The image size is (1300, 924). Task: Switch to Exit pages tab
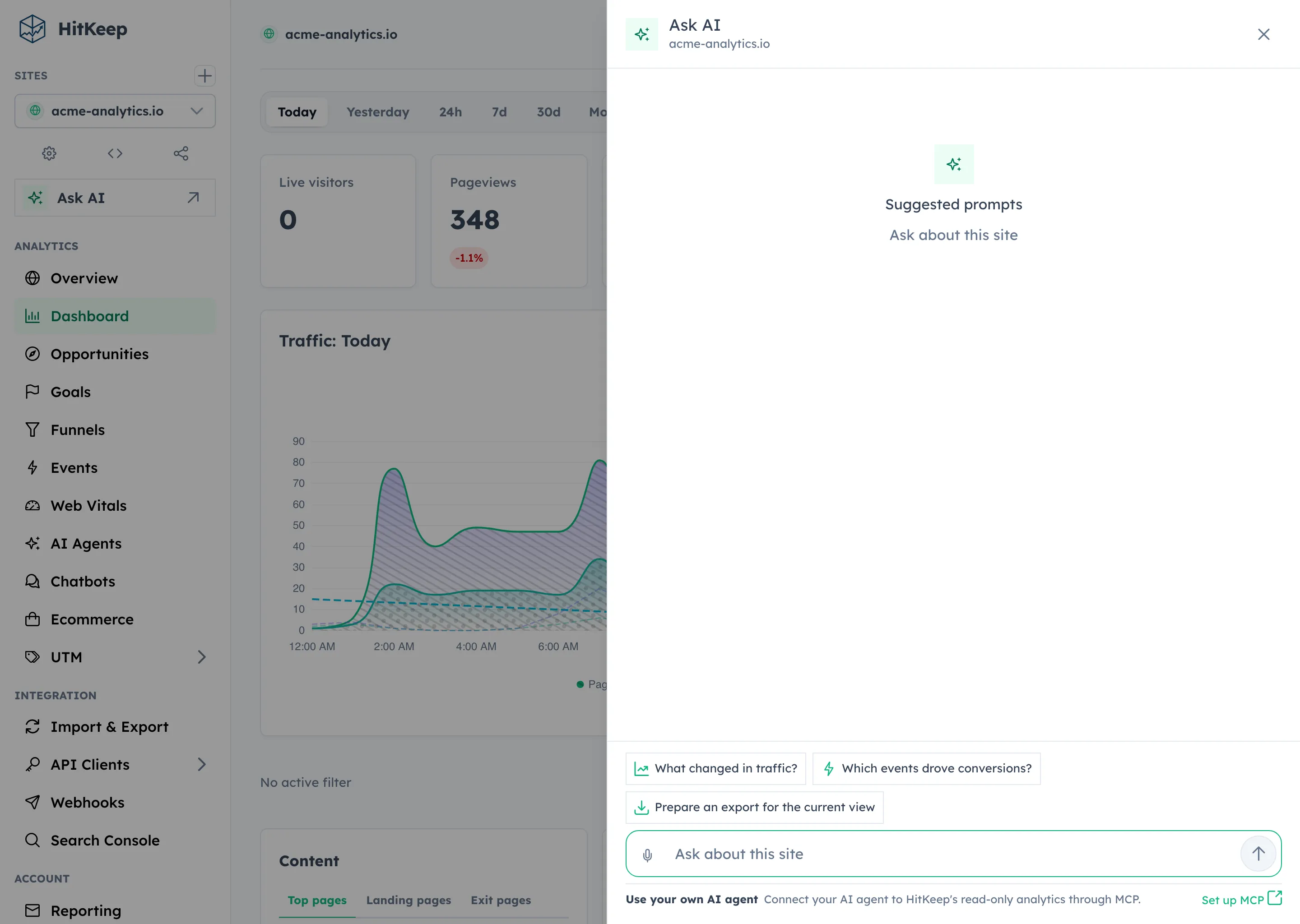501,900
